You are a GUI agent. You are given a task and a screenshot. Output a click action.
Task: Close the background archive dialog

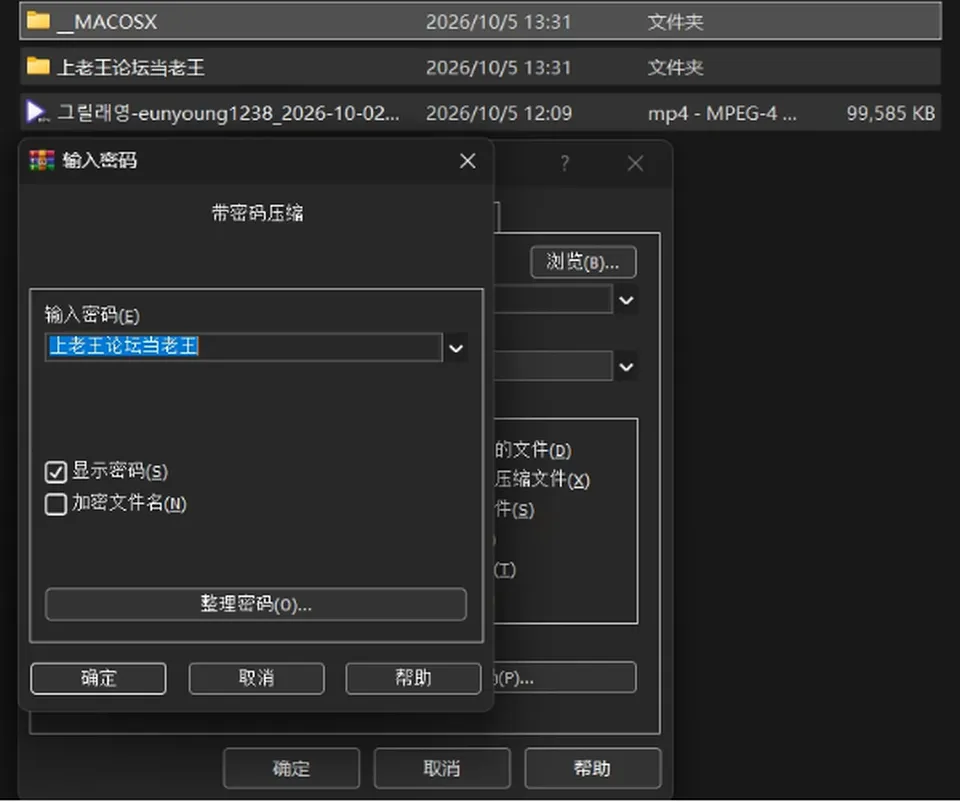click(636, 163)
